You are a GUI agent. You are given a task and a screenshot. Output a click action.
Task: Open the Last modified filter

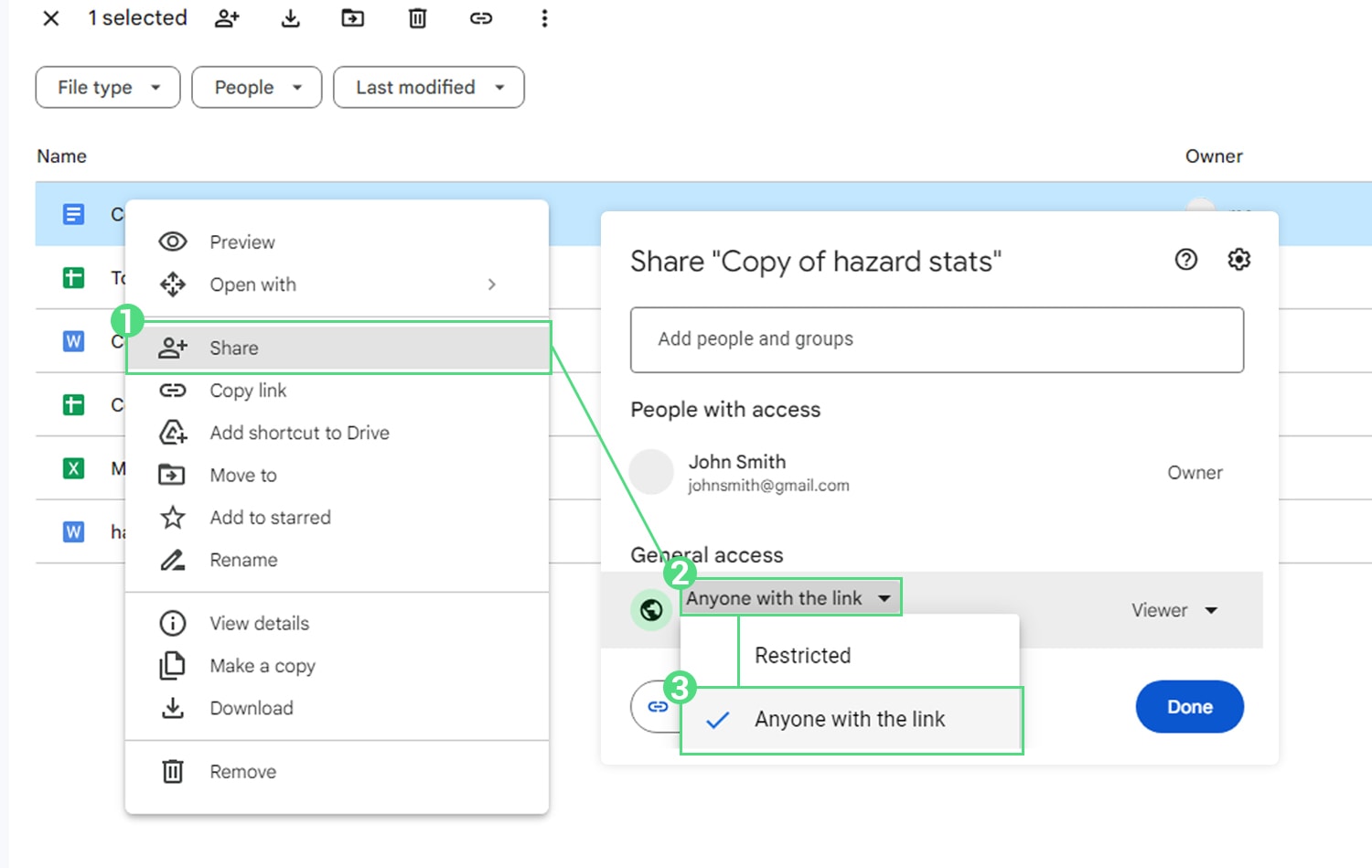pyautogui.click(x=428, y=87)
